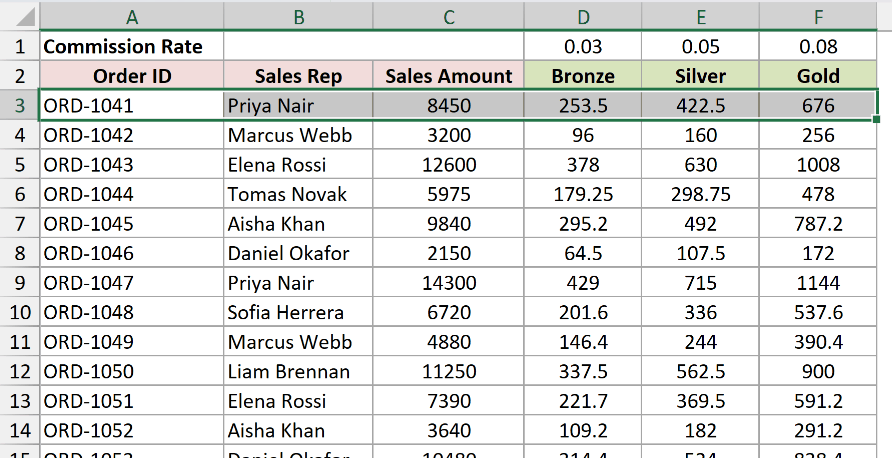892x458 pixels.
Task: Select column C header
Action: click(449, 17)
